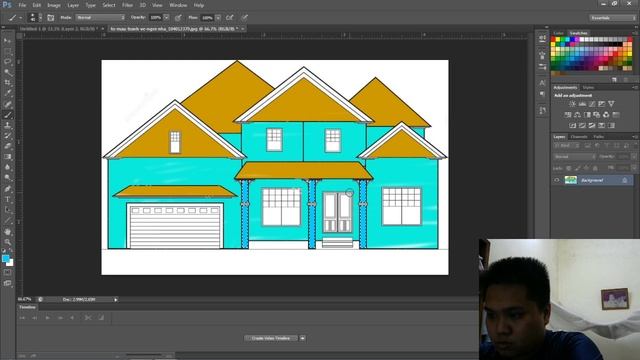Click the foreground color swatch
The image size is (640, 360).
tap(5, 258)
